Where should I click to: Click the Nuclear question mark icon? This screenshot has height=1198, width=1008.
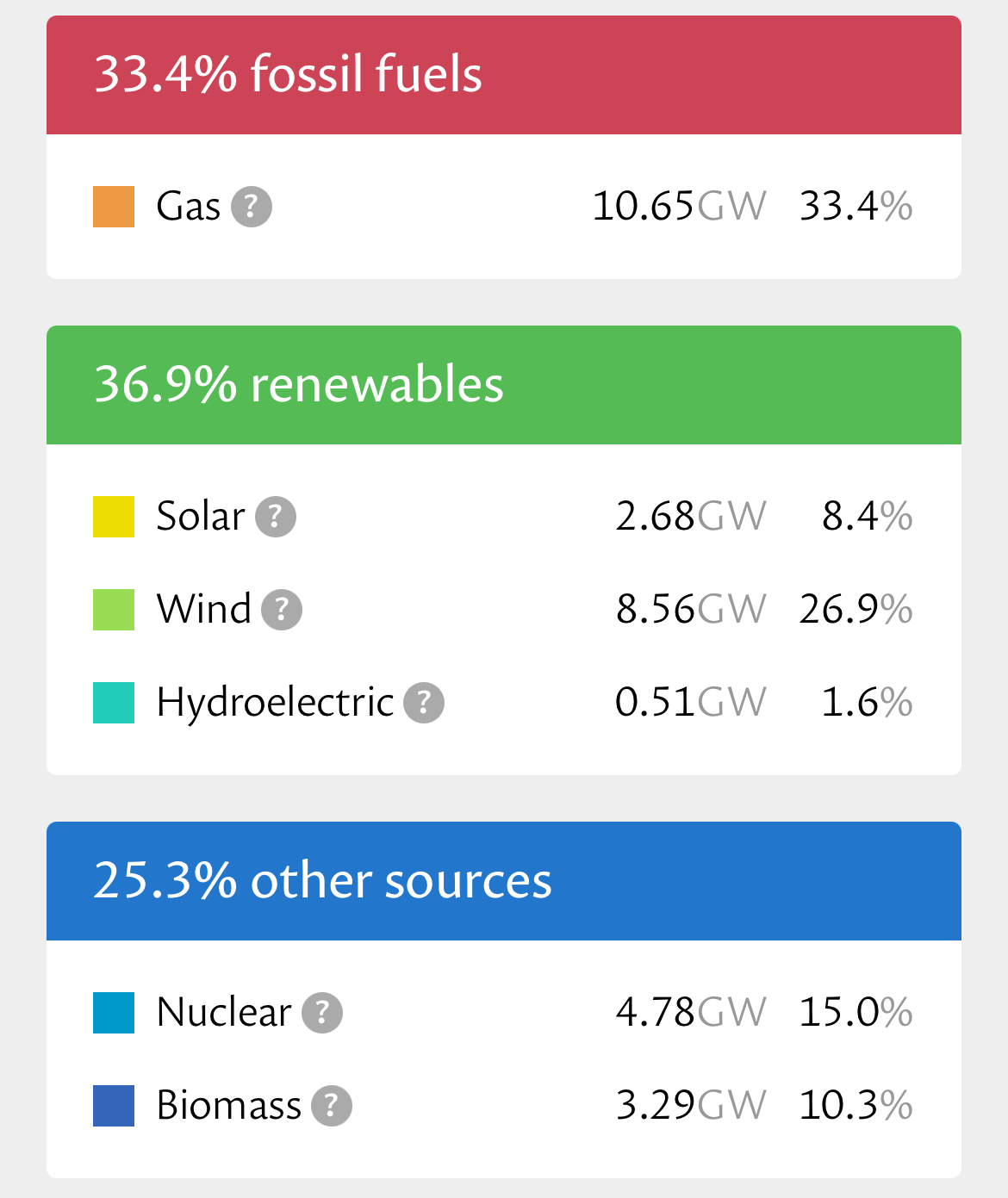tap(322, 1013)
